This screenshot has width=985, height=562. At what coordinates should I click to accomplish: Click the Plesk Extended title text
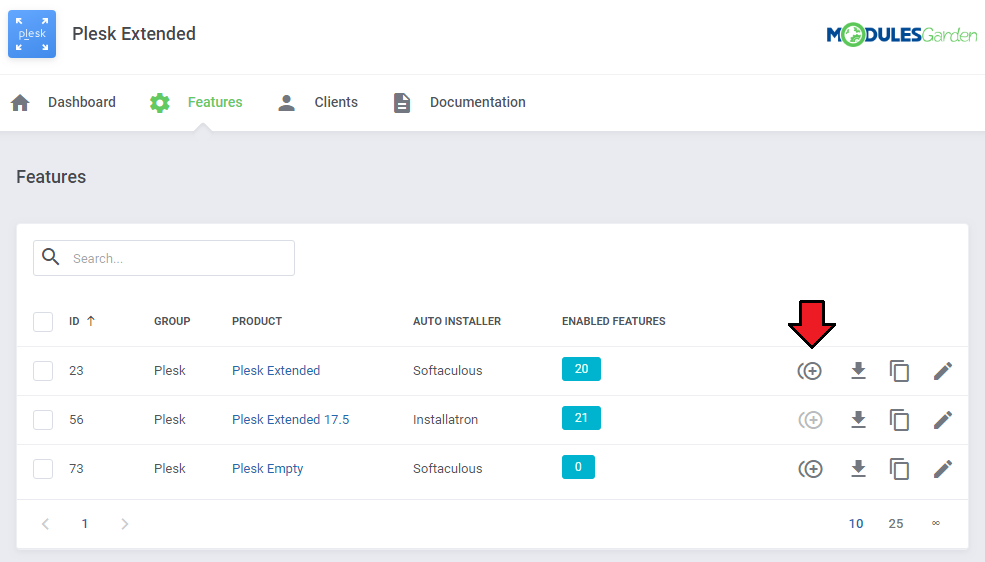(x=134, y=34)
